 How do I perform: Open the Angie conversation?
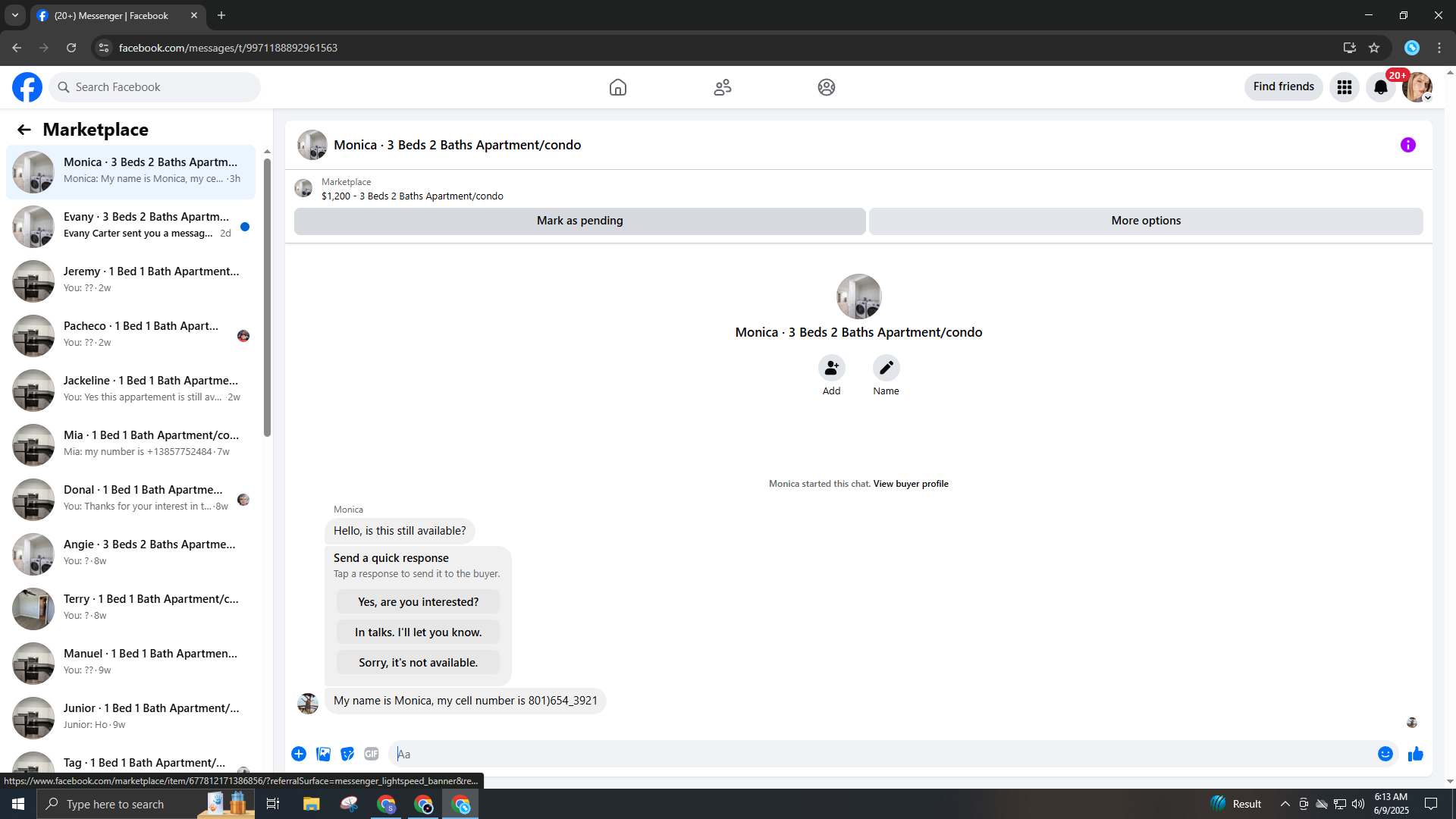130,554
